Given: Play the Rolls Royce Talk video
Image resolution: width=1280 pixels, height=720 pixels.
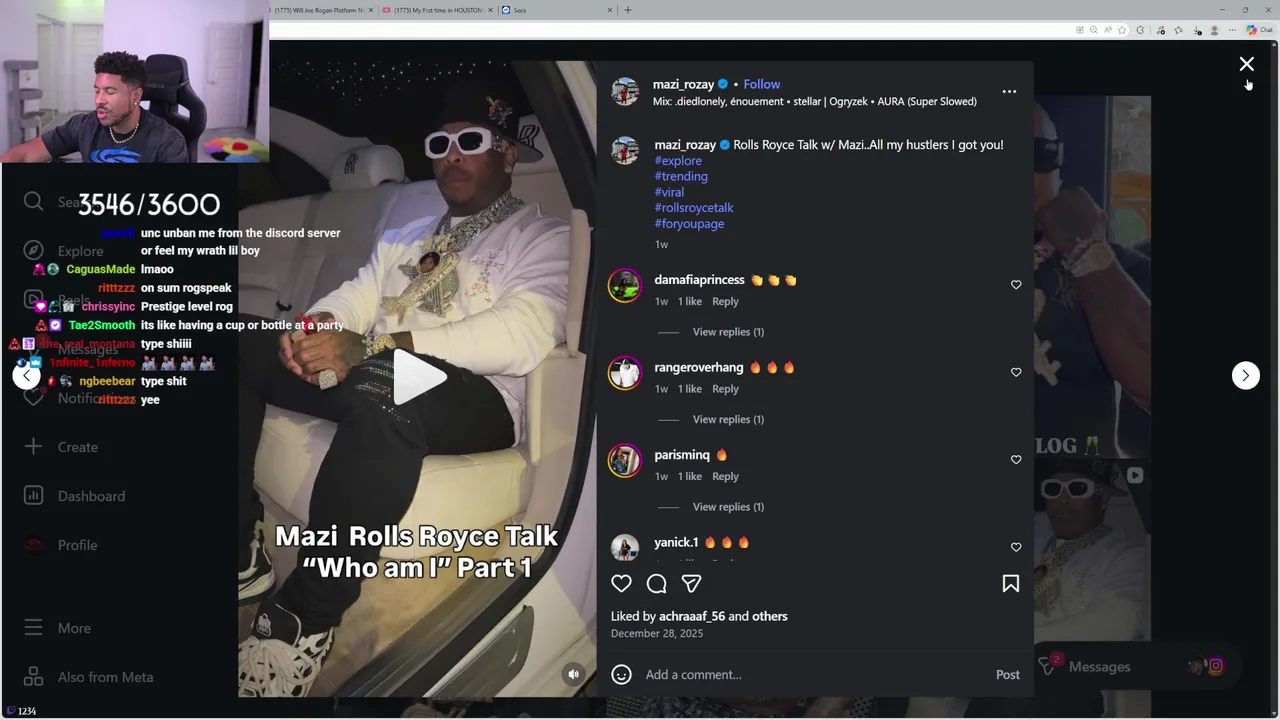Looking at the screenshot, I should [x=418, y=377].
